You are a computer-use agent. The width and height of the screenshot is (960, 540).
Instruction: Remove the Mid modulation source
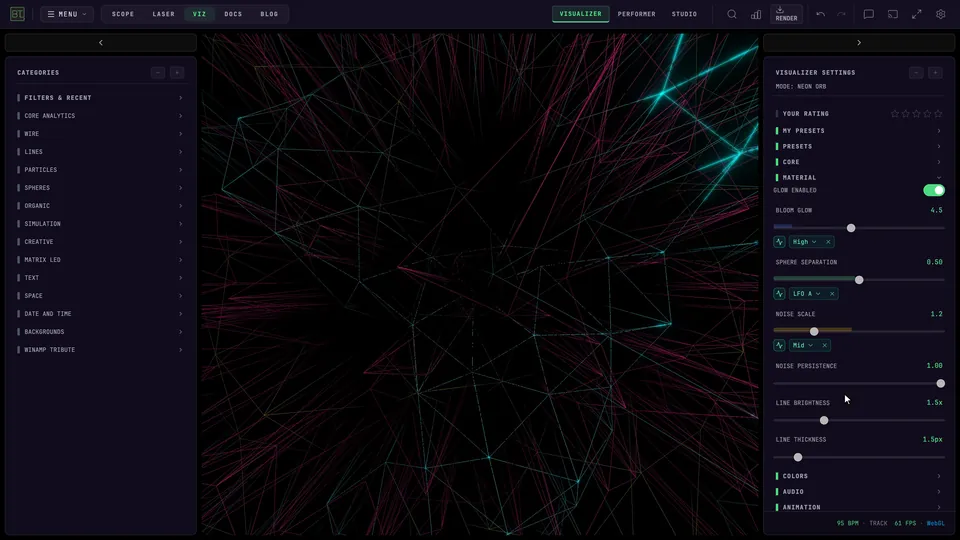[825, 345]
